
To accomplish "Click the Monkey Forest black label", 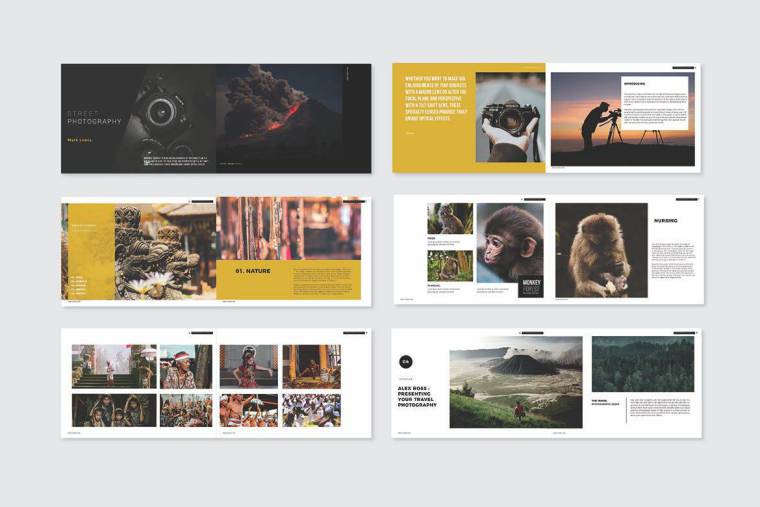I will click(531, 288).
